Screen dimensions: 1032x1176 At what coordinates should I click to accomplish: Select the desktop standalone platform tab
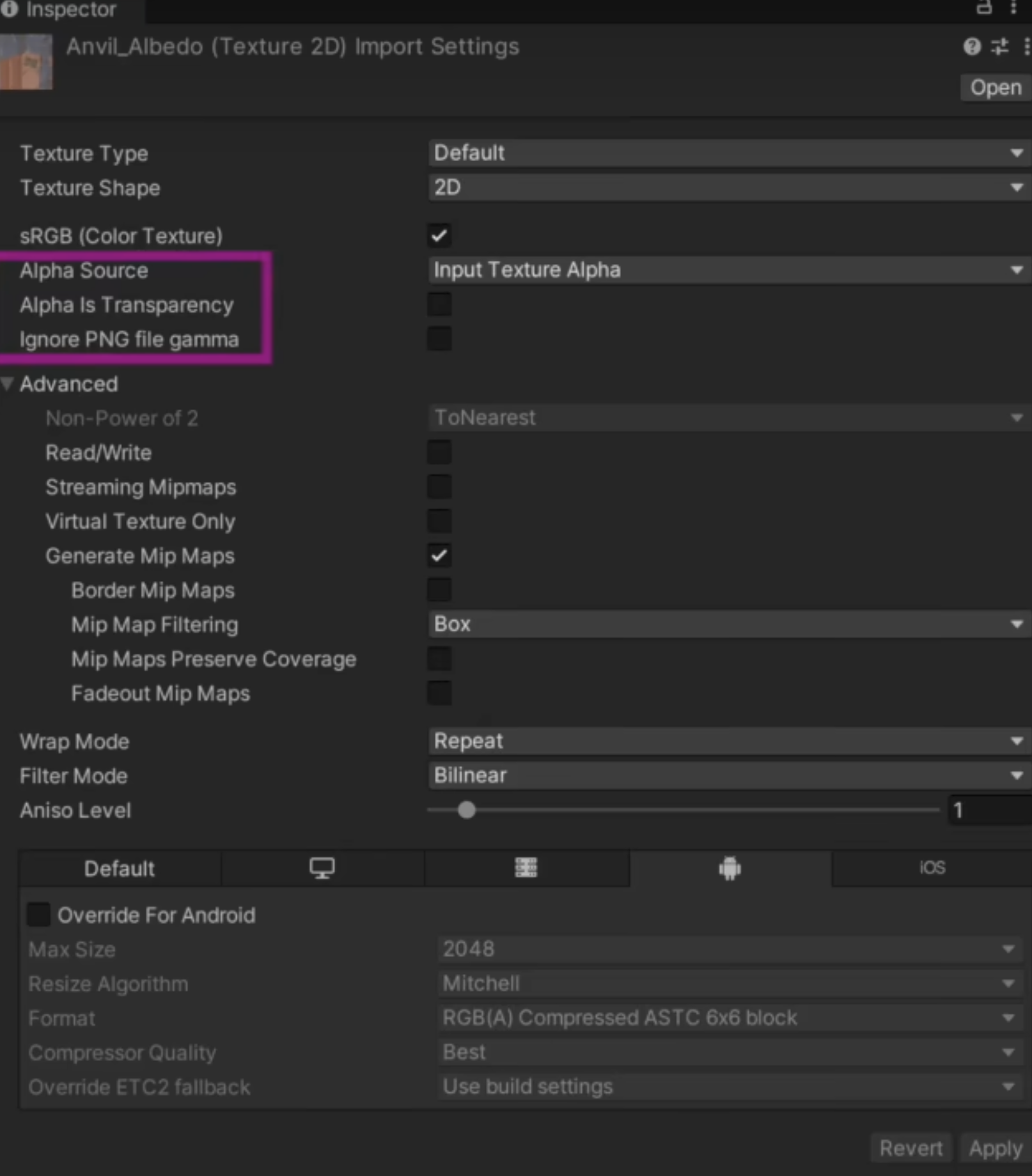point(322,868)
